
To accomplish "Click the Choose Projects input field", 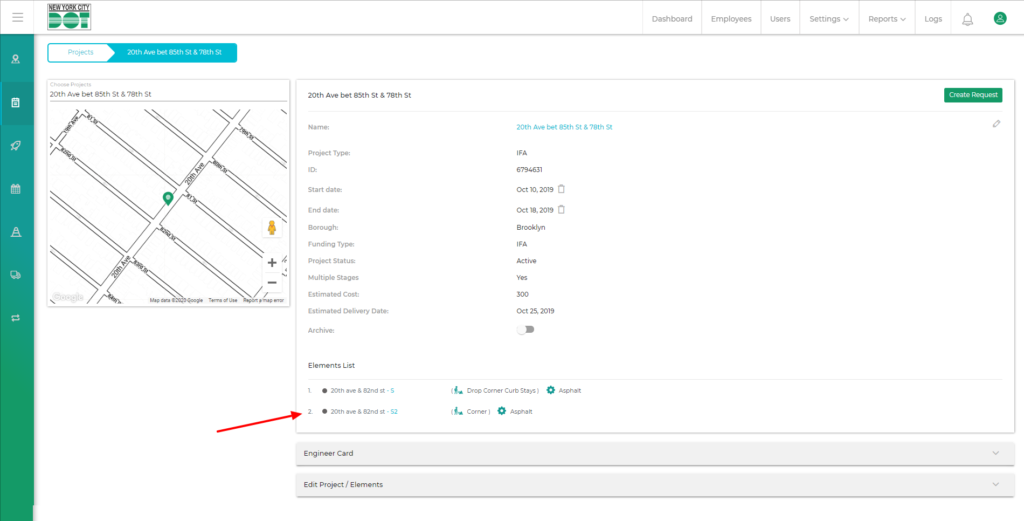I will (165, 94).
